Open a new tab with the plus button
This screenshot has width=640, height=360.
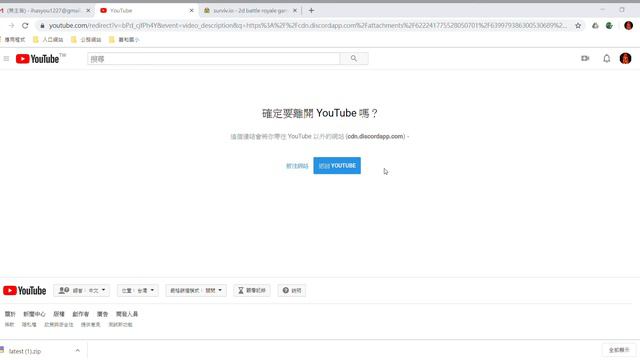coord(311,11)
